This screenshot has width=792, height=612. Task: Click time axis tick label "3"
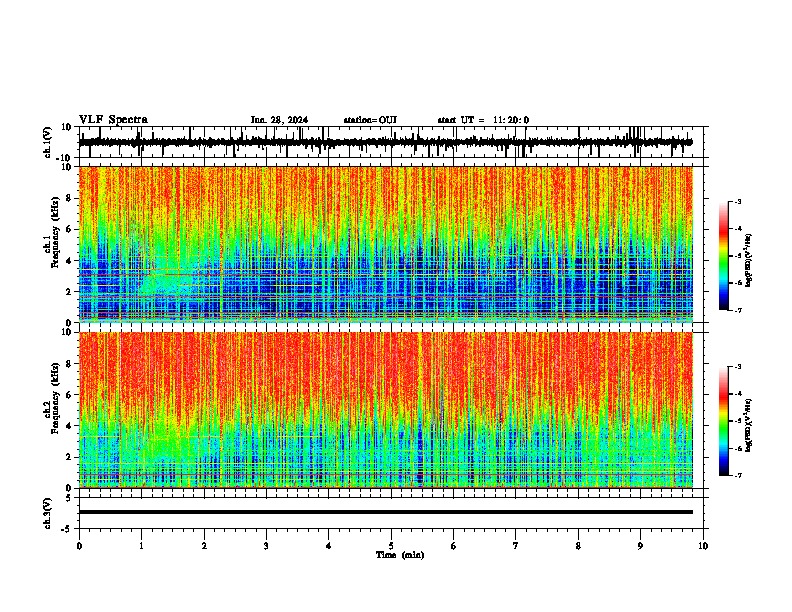click(x=266, y=546)
